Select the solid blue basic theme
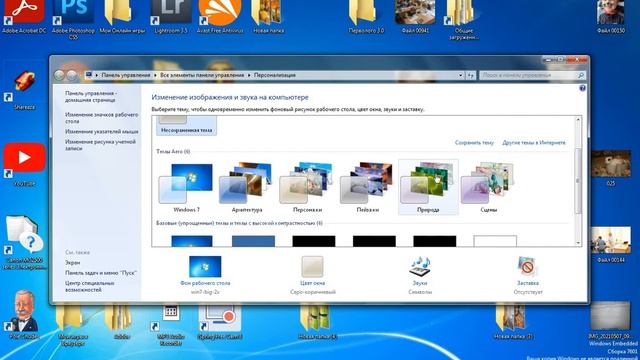Viewport: 640px width, 360px height. click(253, 241)
